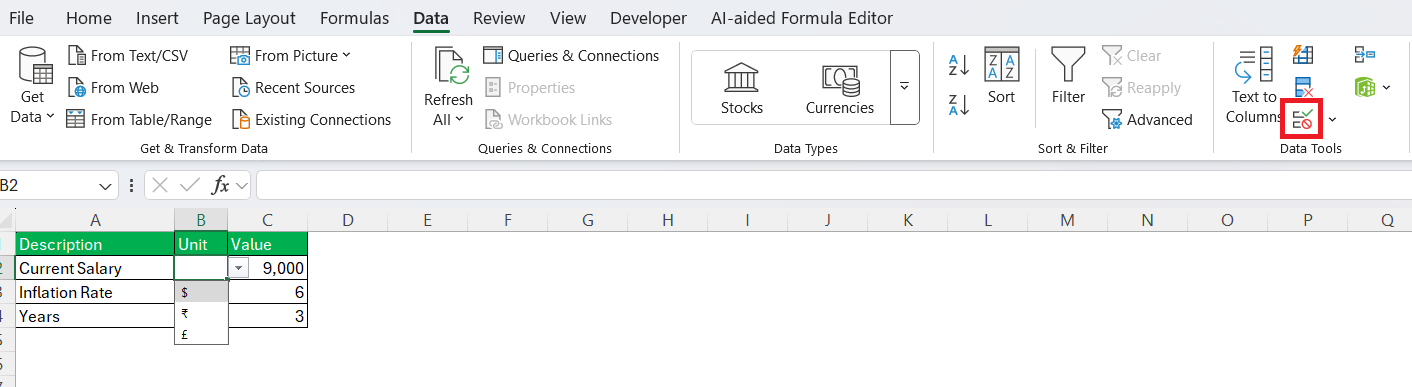Click the Name Box field

coord(48,185)
